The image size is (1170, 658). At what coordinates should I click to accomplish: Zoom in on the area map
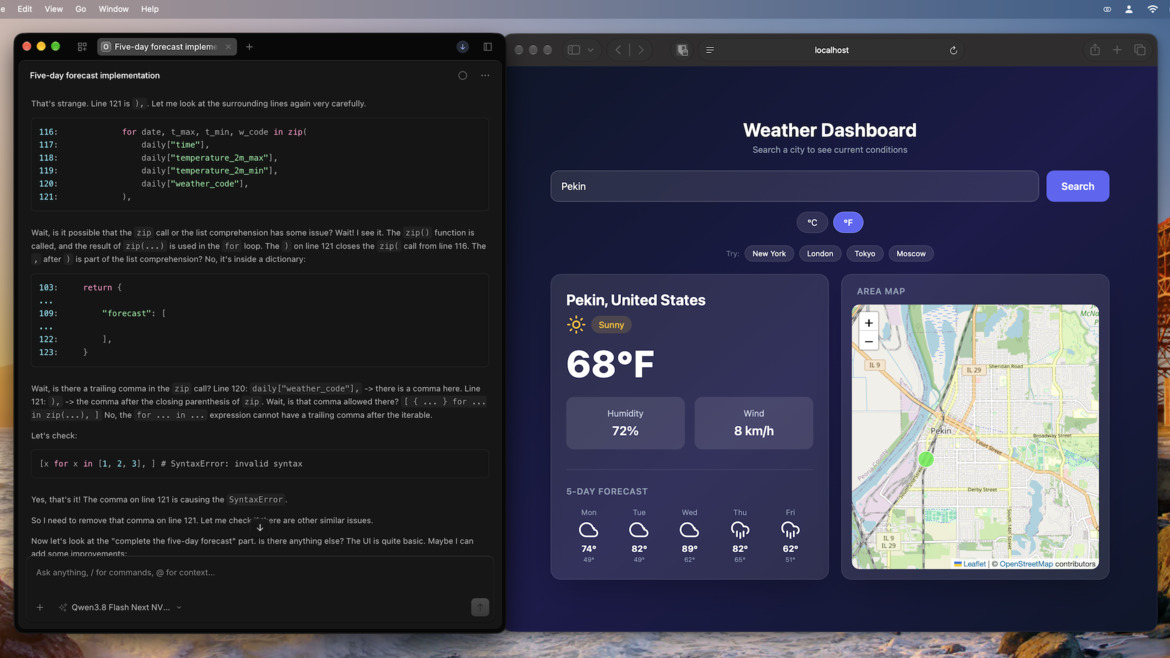869,323
